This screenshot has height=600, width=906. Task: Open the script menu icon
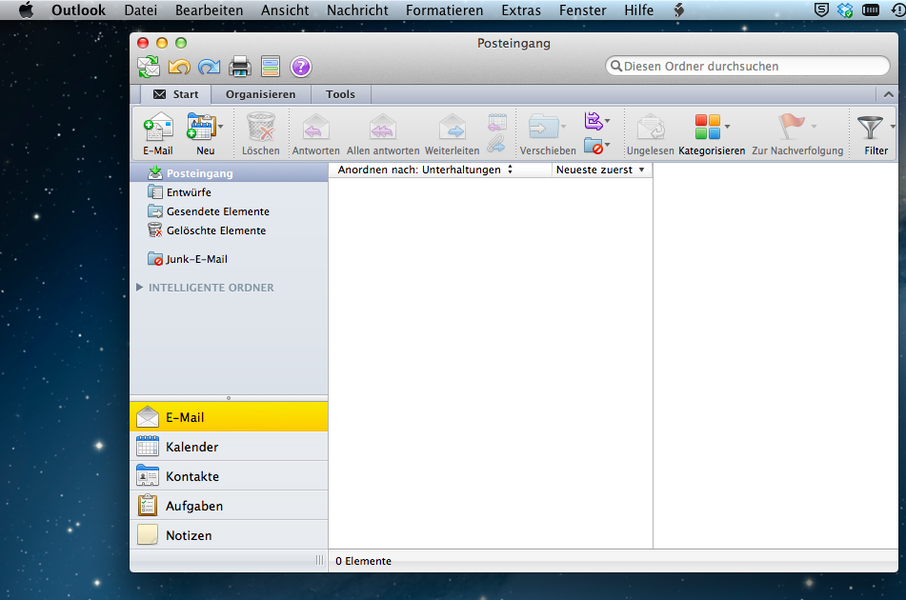pos(680,10)
